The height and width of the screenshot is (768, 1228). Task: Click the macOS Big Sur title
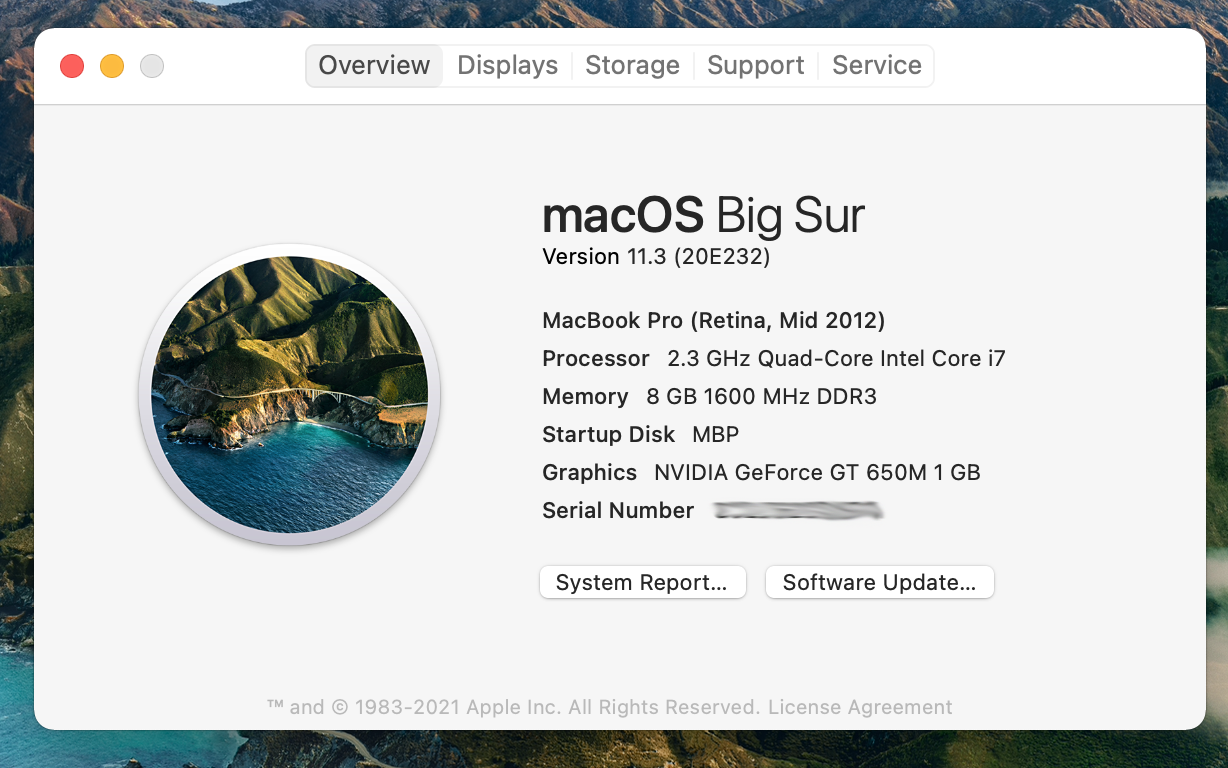point(703,215)
